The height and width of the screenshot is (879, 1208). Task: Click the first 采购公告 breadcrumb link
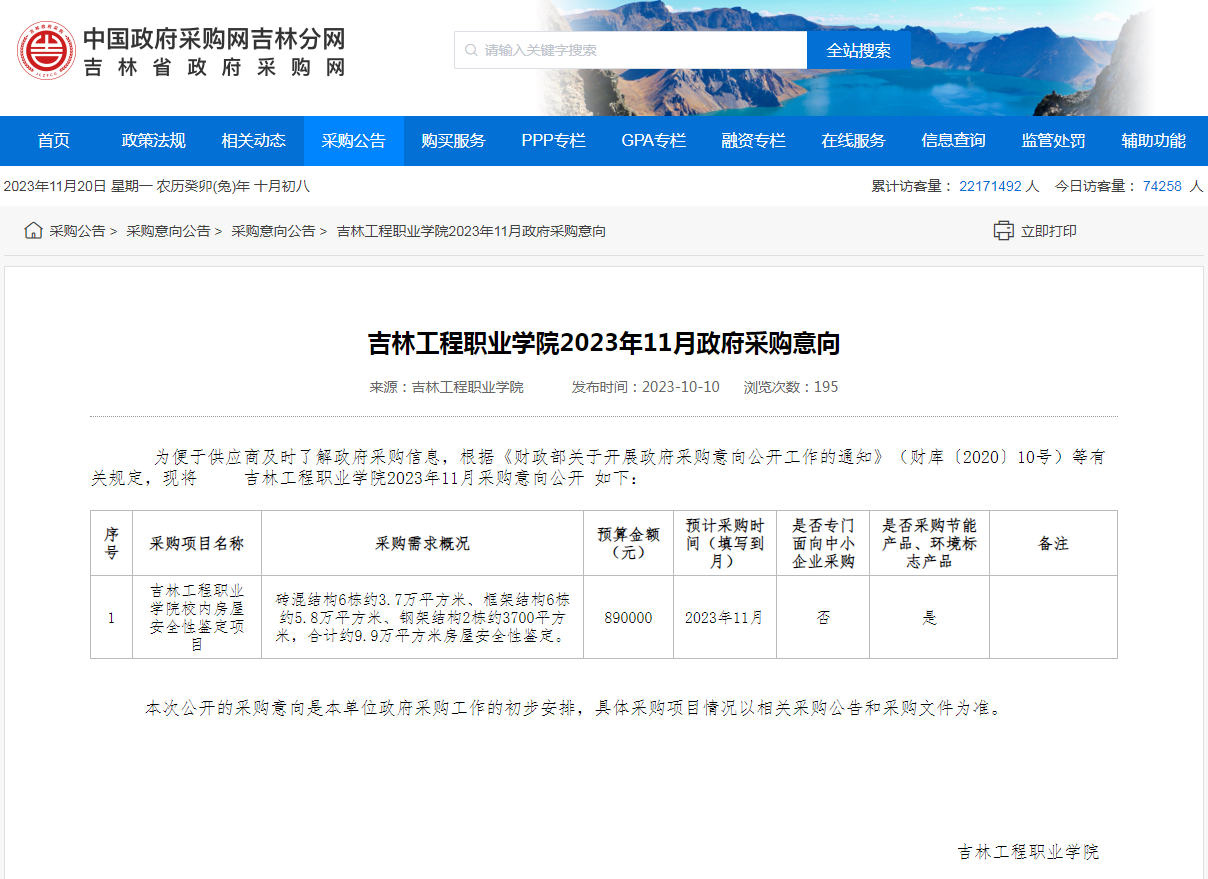coord(77,231)
